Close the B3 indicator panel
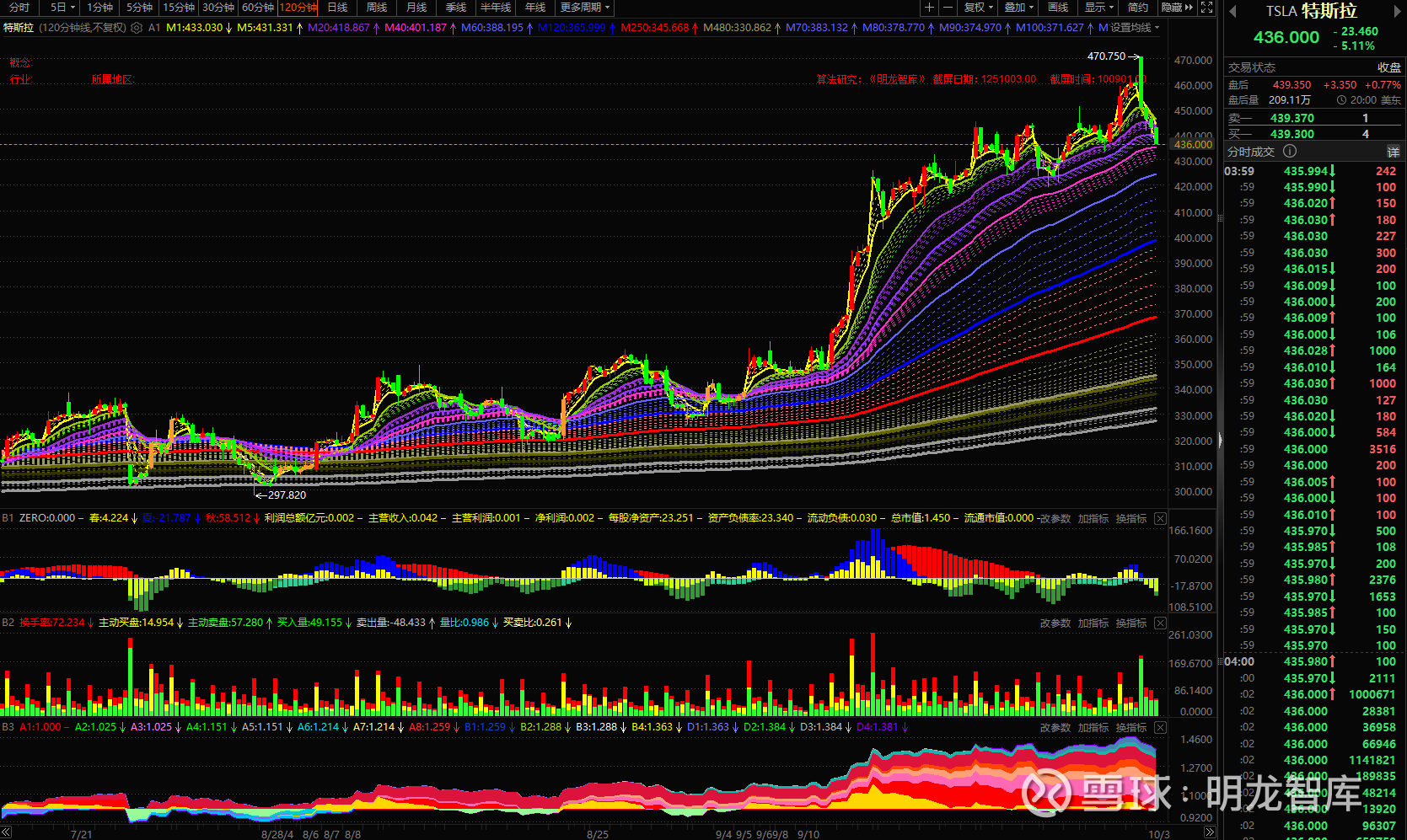The width and height of the screenshot is (1407, 840). click(1160, 727)
